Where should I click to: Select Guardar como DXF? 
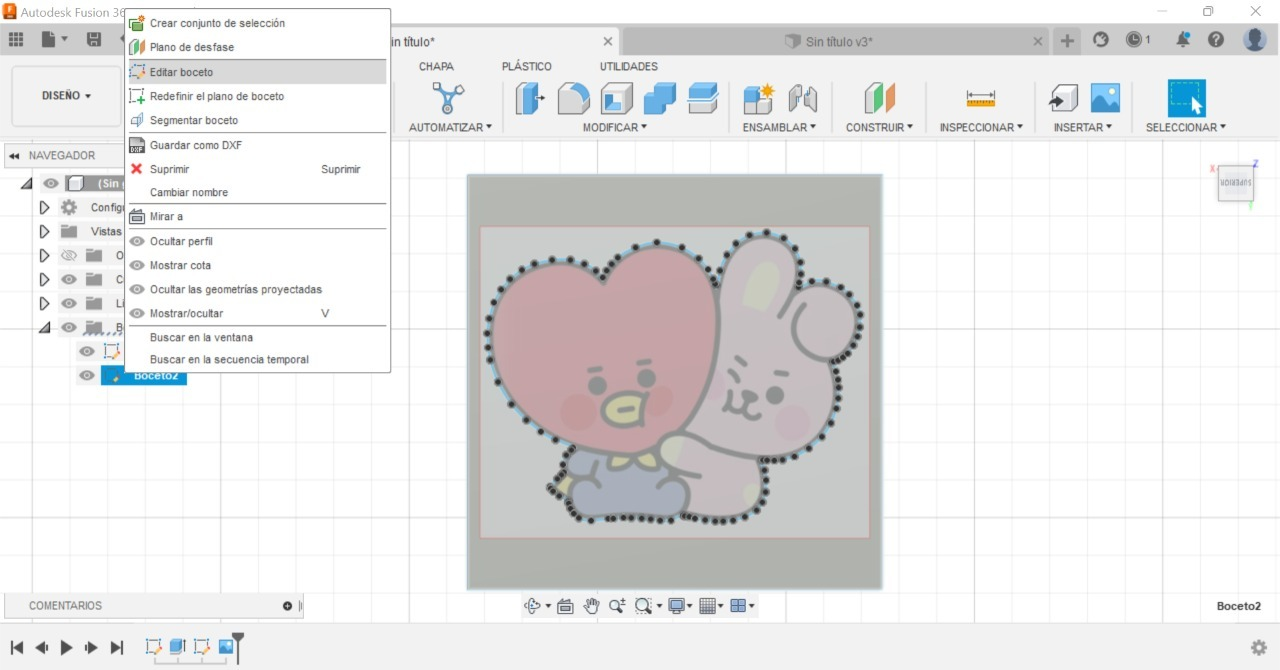(256, 145)
